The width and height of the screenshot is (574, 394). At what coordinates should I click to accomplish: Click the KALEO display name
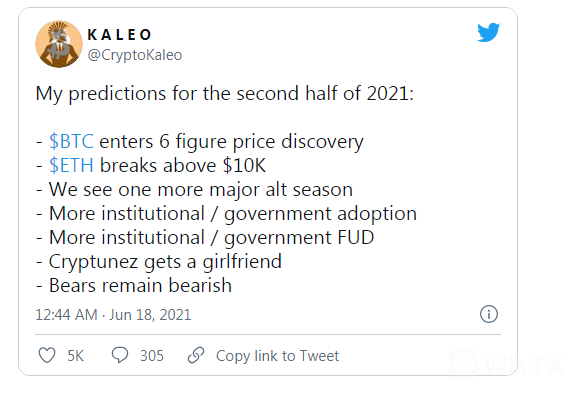pos(119,35)
